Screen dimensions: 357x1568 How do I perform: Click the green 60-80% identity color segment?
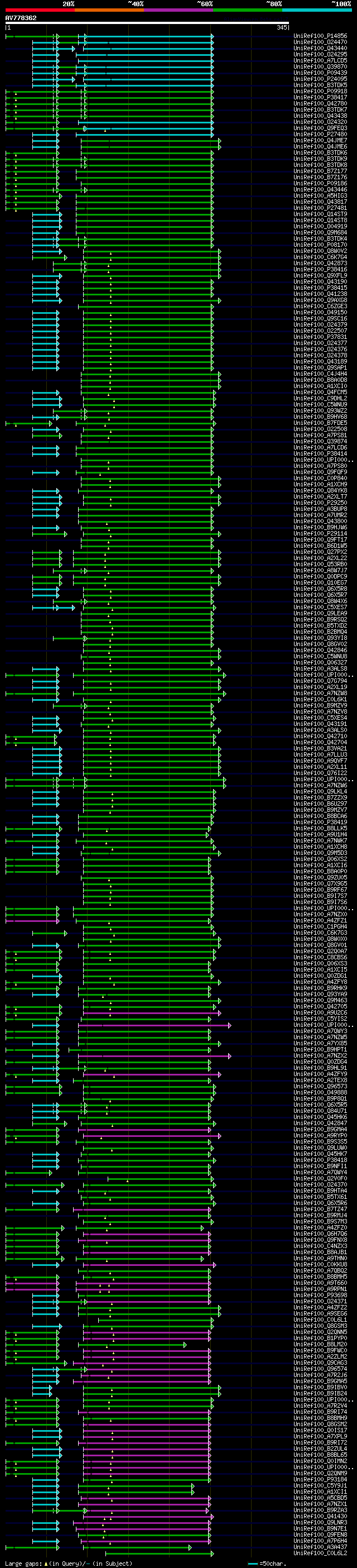[x=248, y=9]
